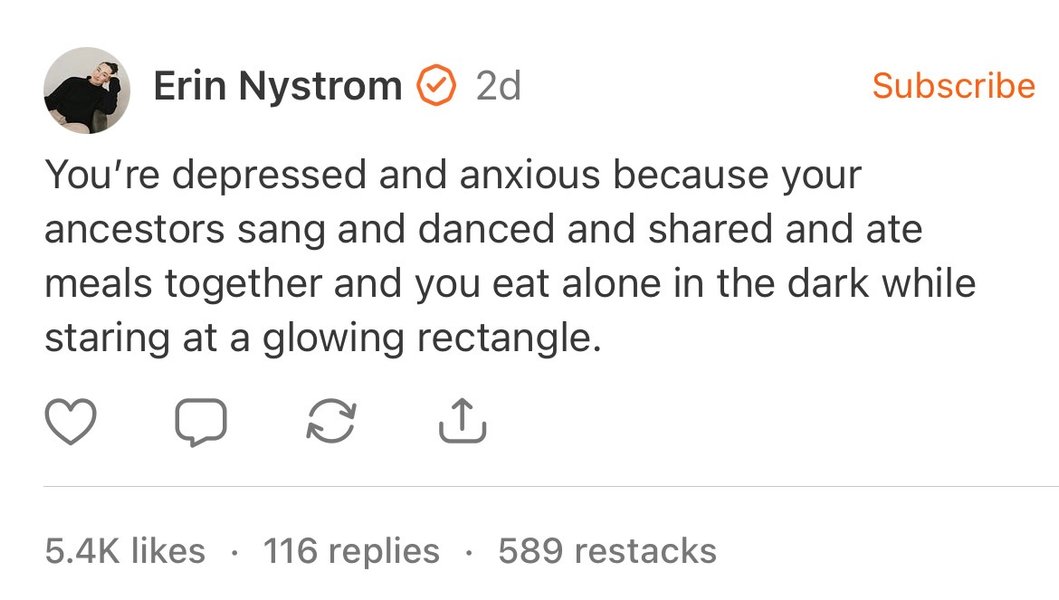The height and width of the screenshot is (600, 1059).
Task: Click the word "ancestors" in the post
Action: [x=132, y=230]
